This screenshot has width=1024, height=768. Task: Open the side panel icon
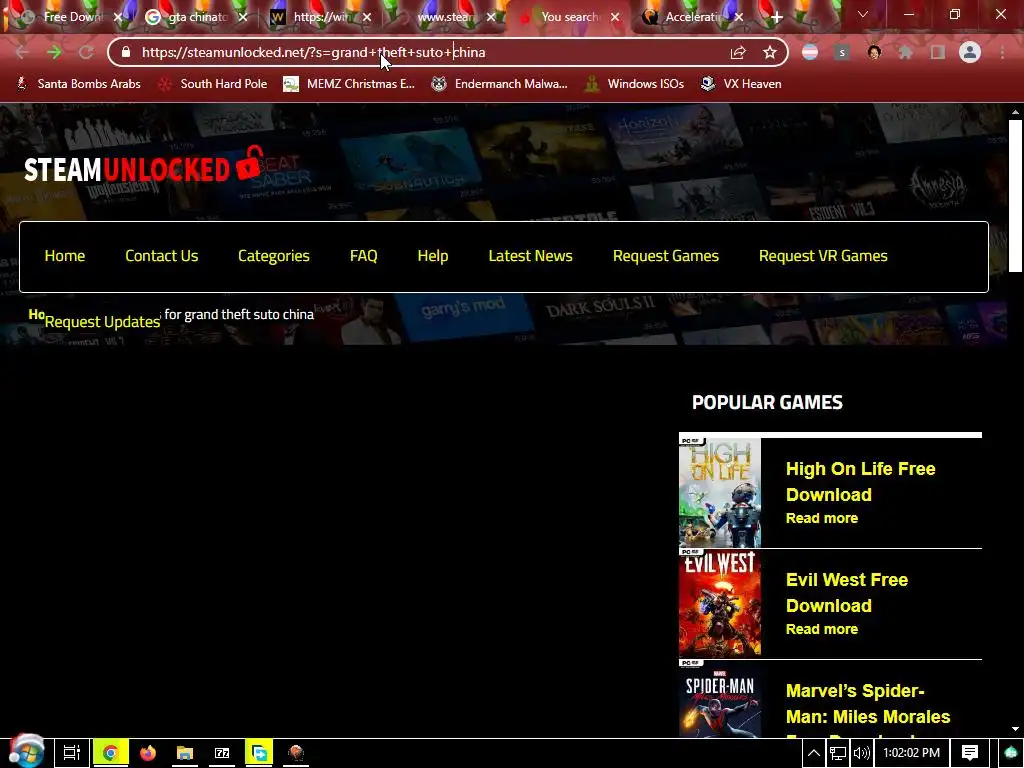pyautogui.click(x=938, y=52)
